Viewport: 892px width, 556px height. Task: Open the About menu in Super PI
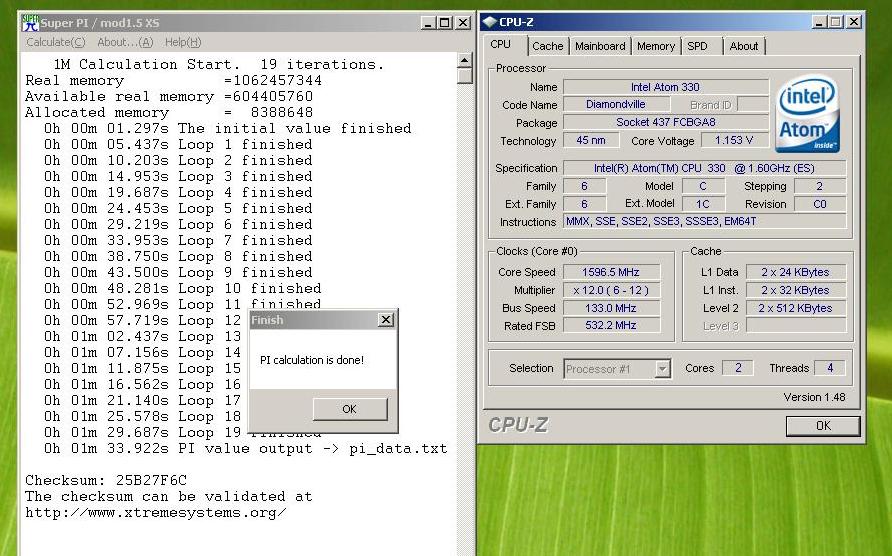[x=125, y=42]
